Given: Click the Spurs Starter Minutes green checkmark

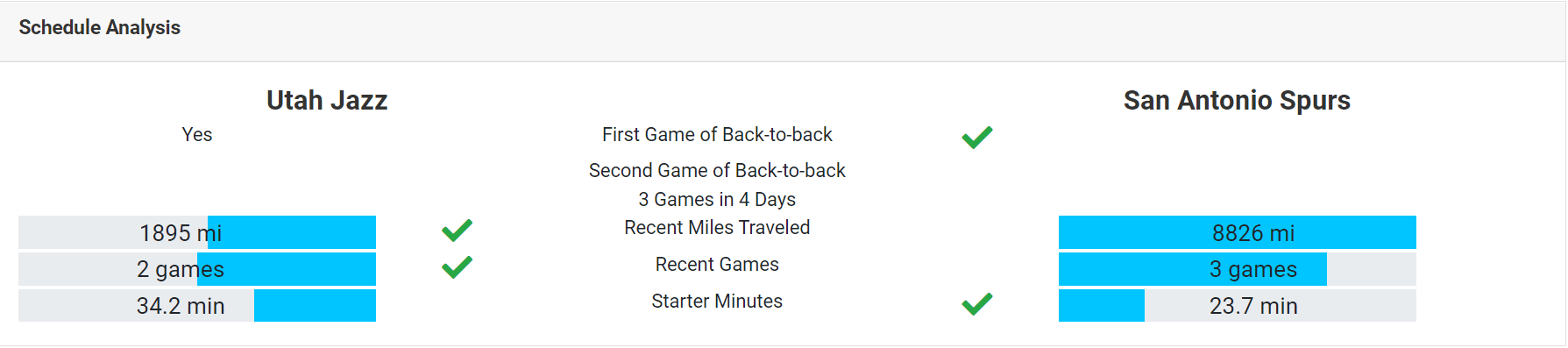Looking at the screenshot, I should click(x=977, y=304).
